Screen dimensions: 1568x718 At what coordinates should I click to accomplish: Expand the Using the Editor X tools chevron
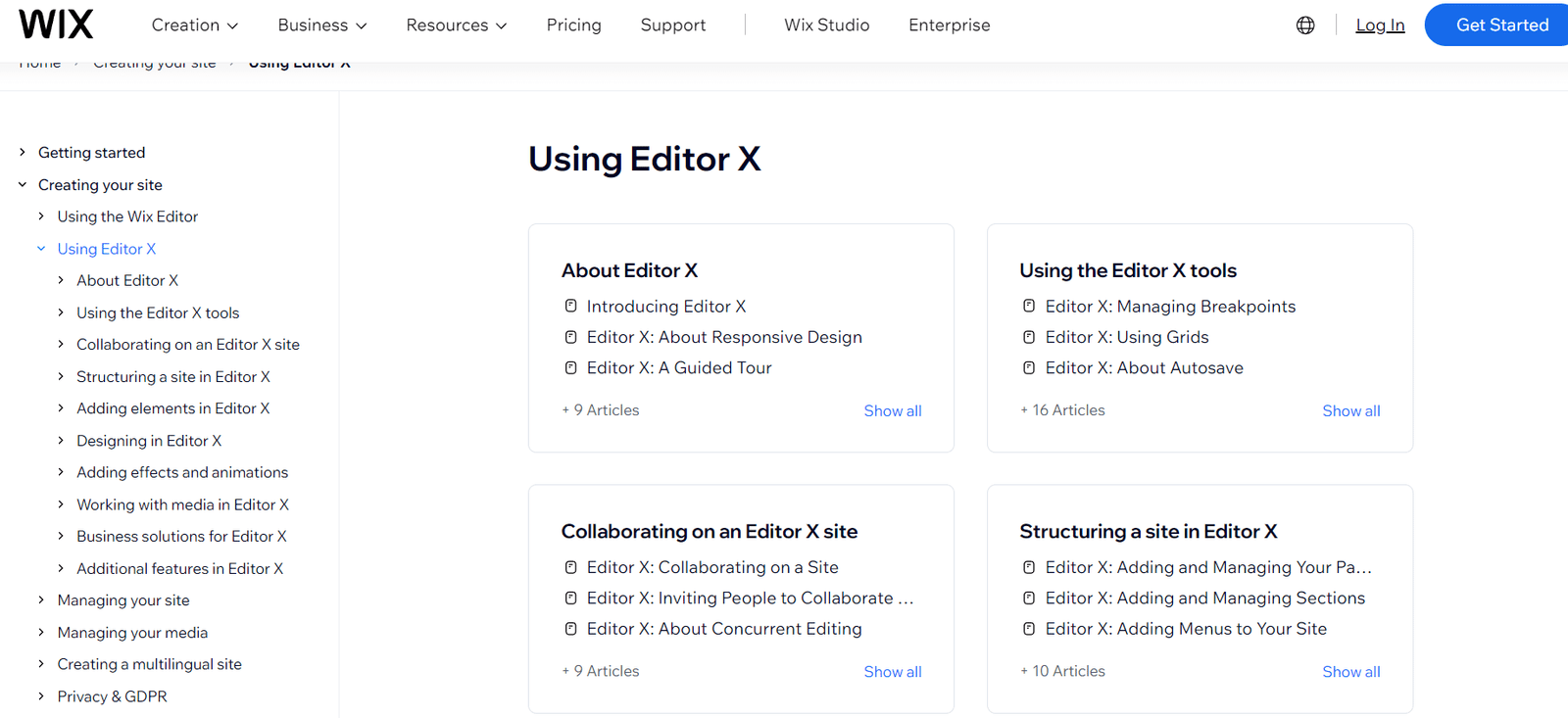coord(61,312)
